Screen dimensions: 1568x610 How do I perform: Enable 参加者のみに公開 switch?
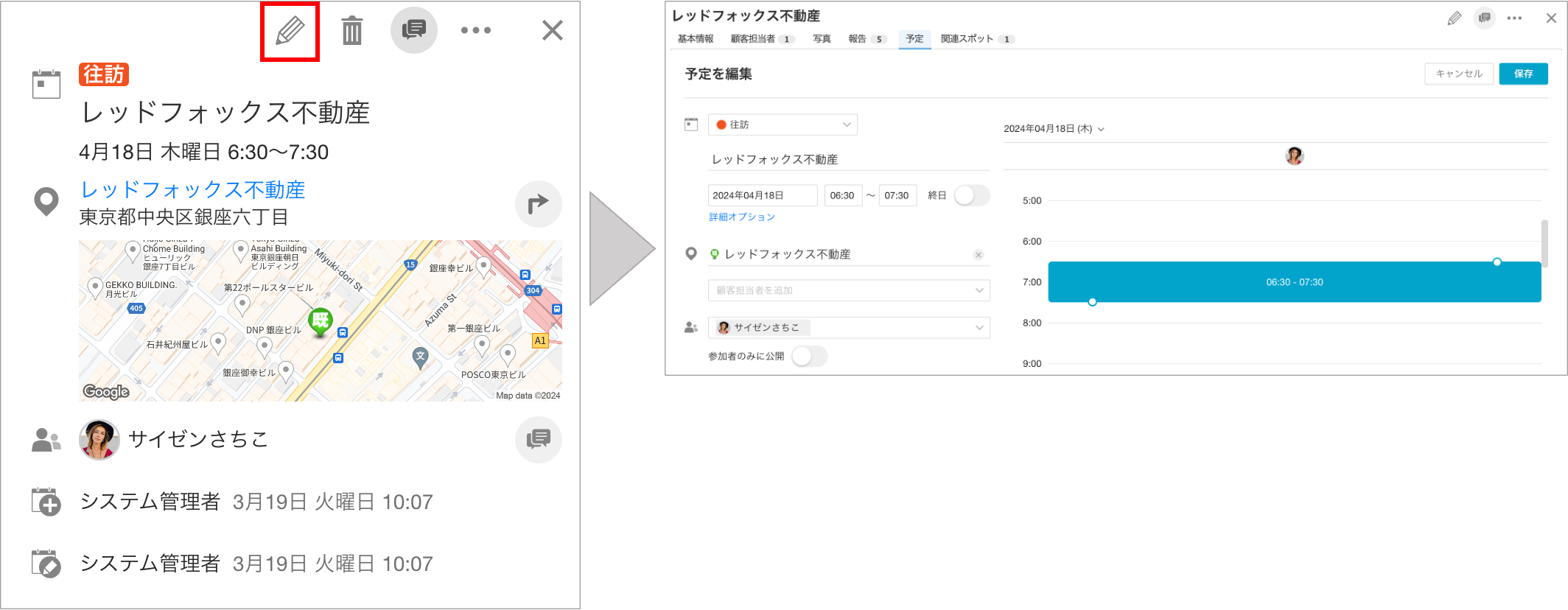pyautogui.click(x=810, y=357)
